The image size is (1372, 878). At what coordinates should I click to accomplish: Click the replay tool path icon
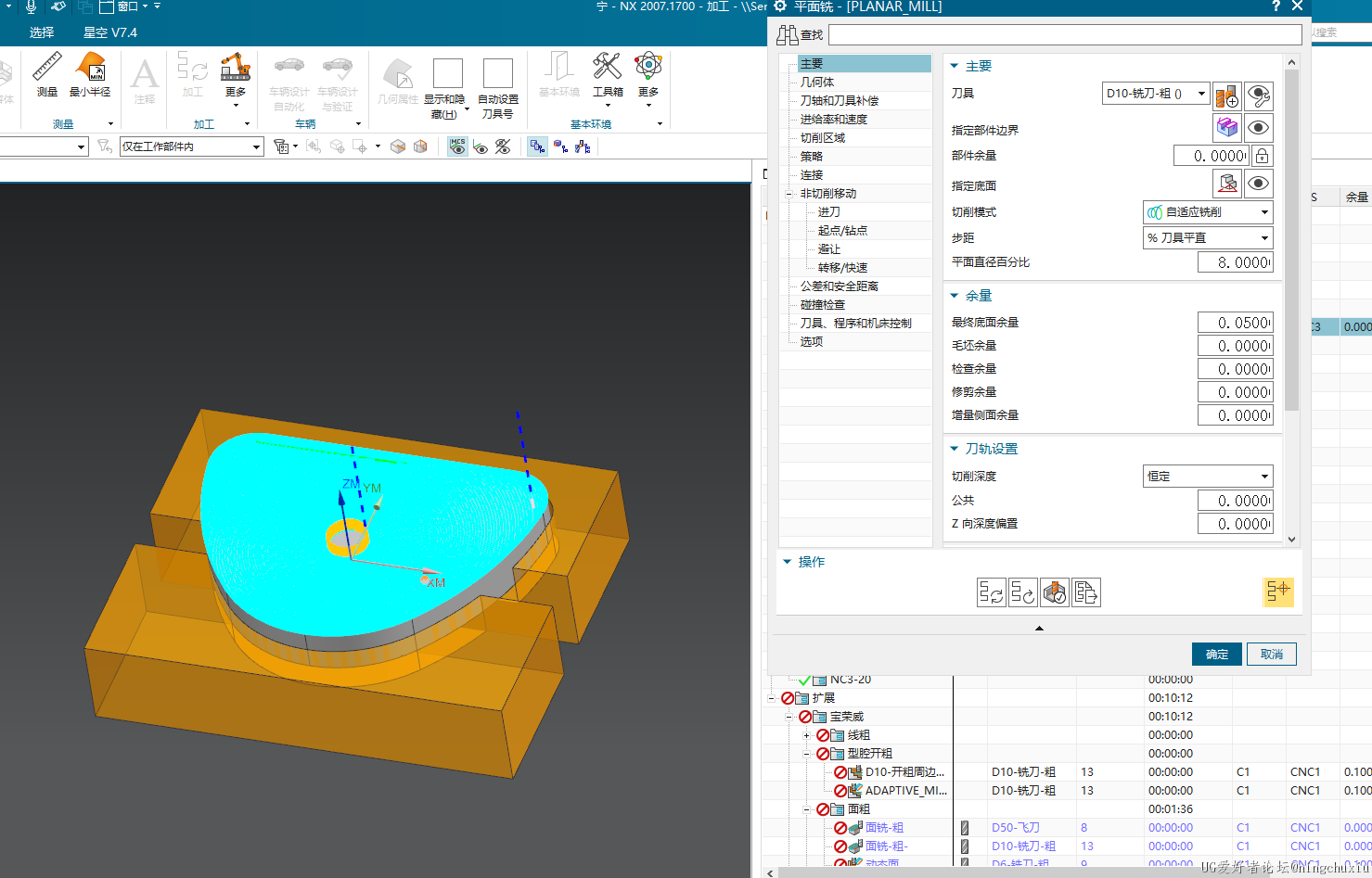coord(1023,592)
